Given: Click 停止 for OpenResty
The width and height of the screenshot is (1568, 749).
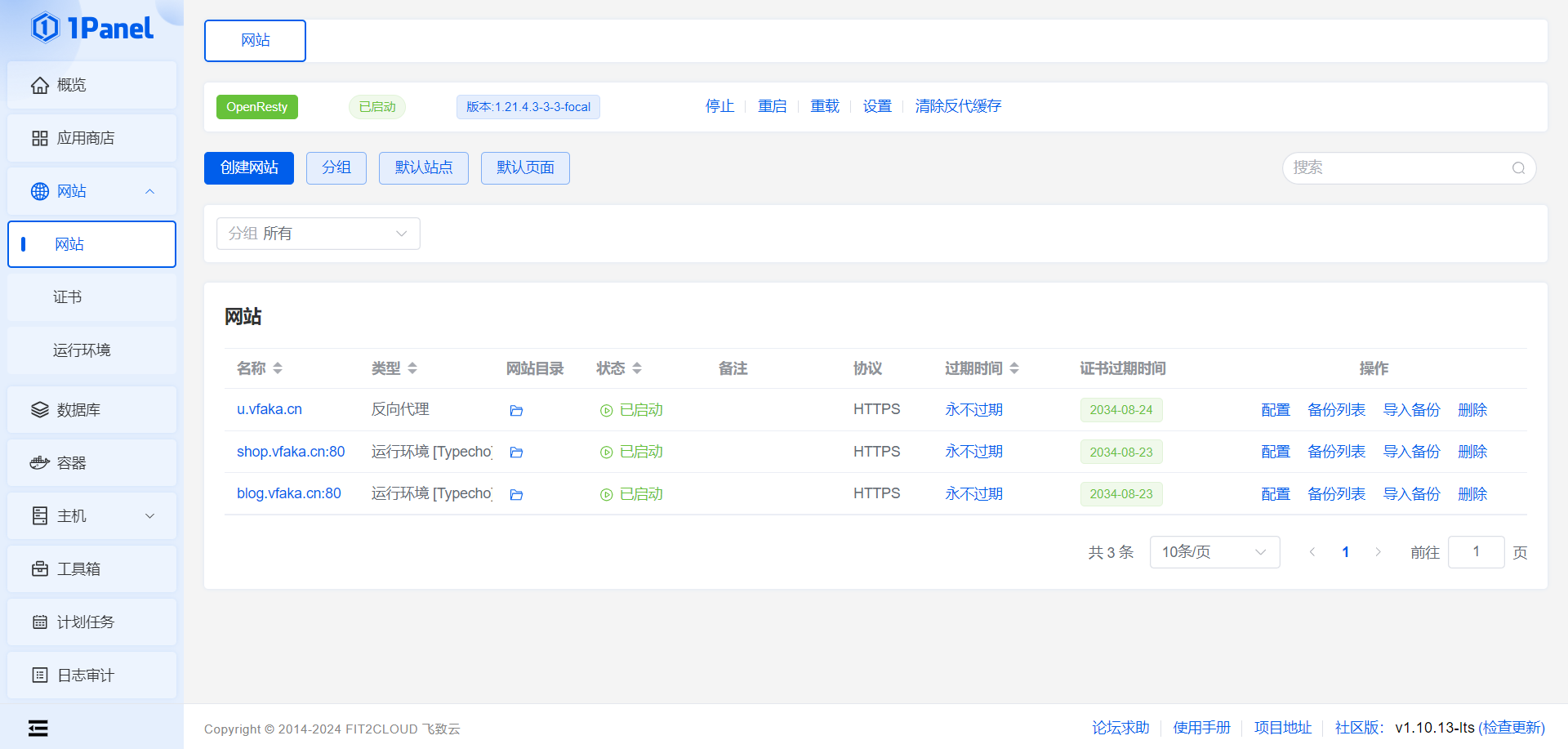Looking at the screenshot, I should 719,106.
